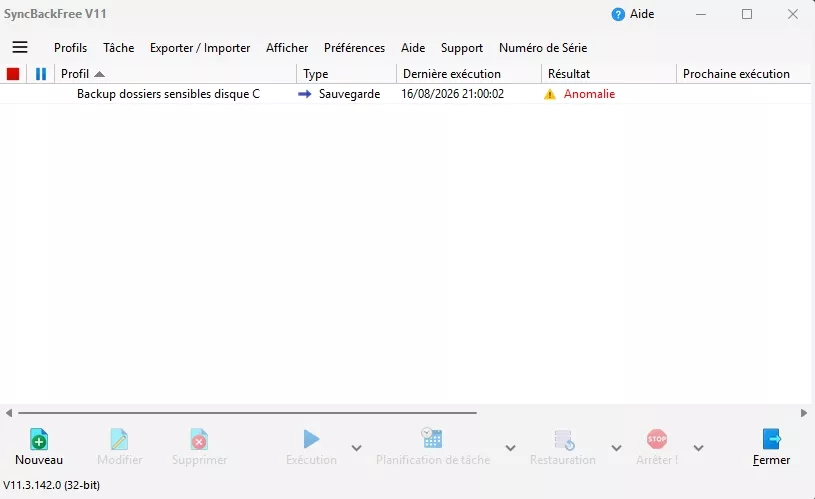Viewport: 815px width, 499px height.
Task: Maximize the SyncBackFree window
Action: [x=747, y=15]
